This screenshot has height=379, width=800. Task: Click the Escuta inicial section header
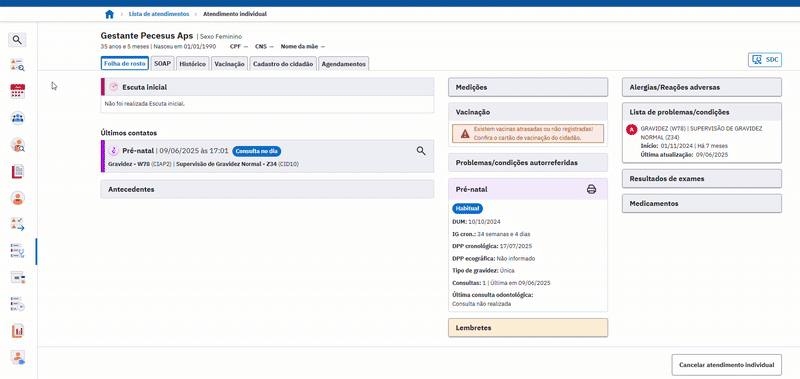[267, 87]
